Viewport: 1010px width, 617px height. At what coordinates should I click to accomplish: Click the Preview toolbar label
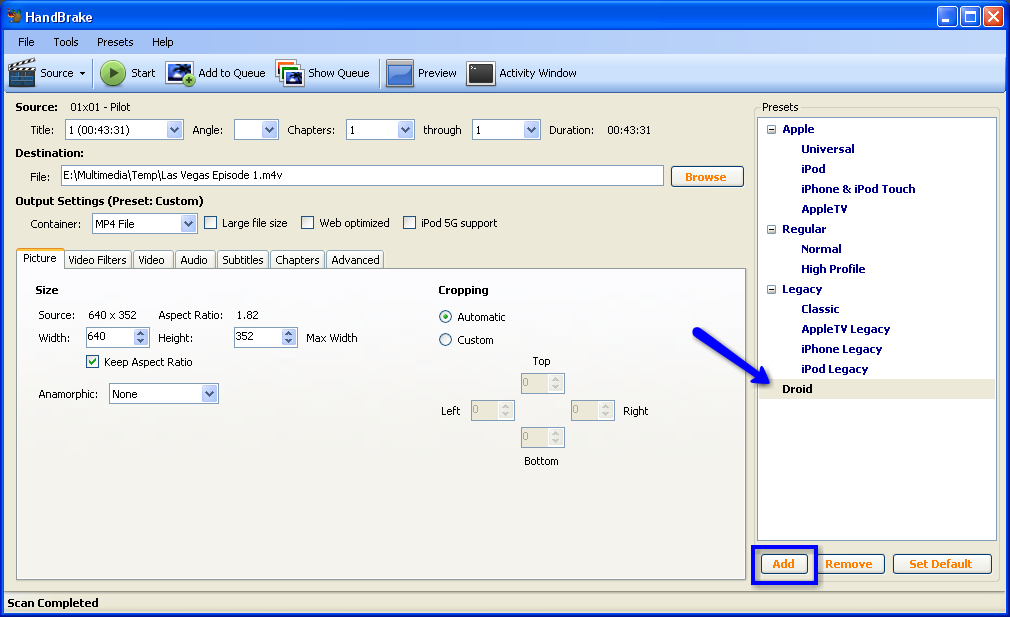pyautogui.click(x=437, y=73)
